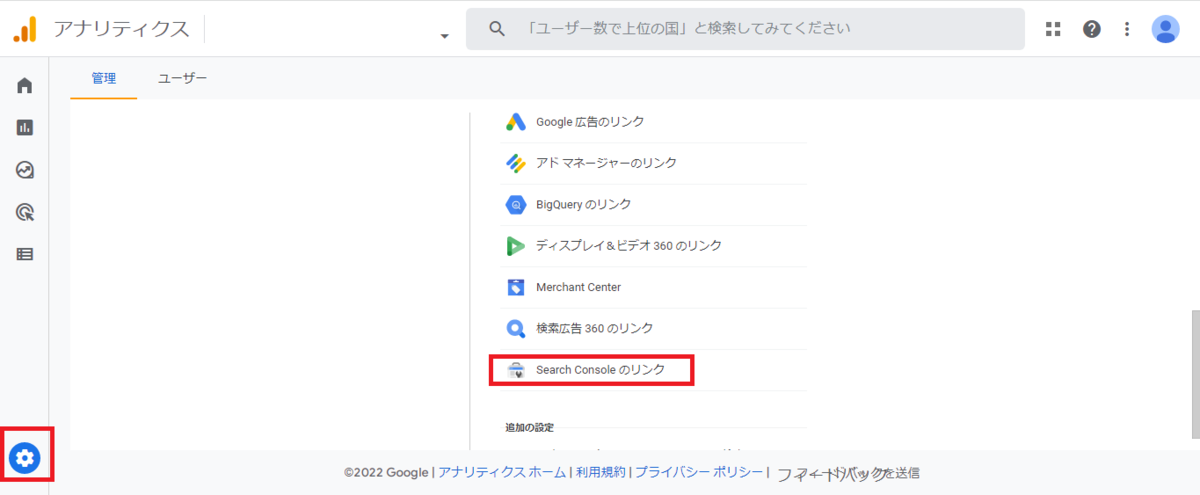The width and height of the screenshot is (1200, 495).
Task: Open the Home icon in sidebar
Action: point(25,86)
